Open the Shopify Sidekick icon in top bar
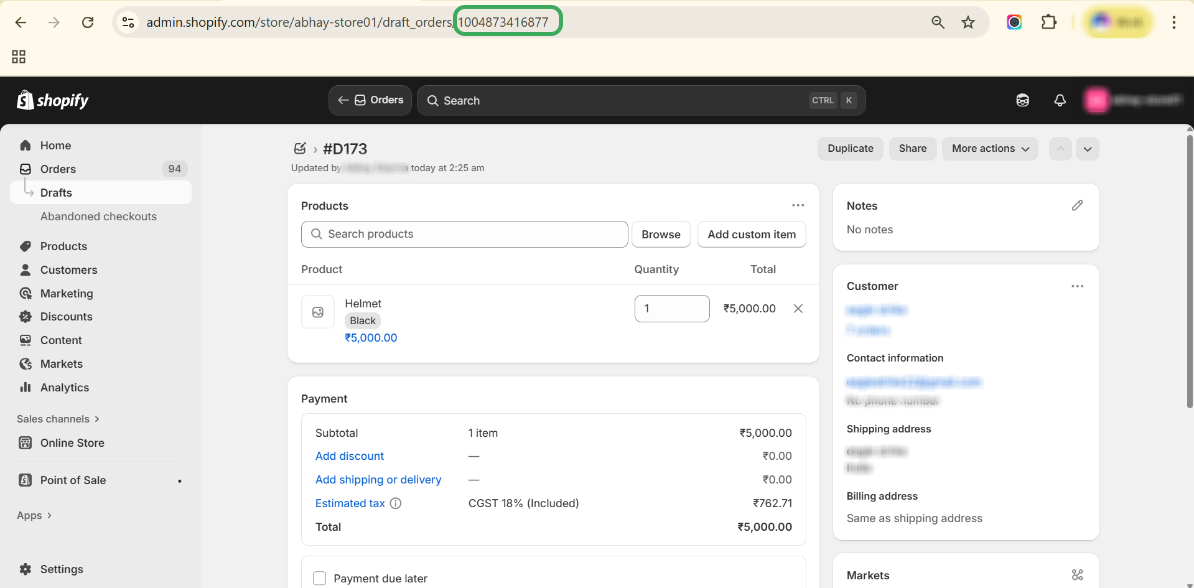1194x588 pixels. point(1022,100)
